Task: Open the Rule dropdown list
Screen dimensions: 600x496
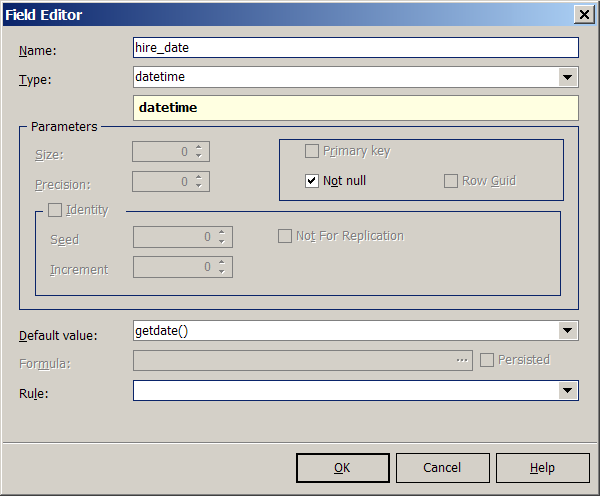Action: pyautogui.click(x=568, y=390)
